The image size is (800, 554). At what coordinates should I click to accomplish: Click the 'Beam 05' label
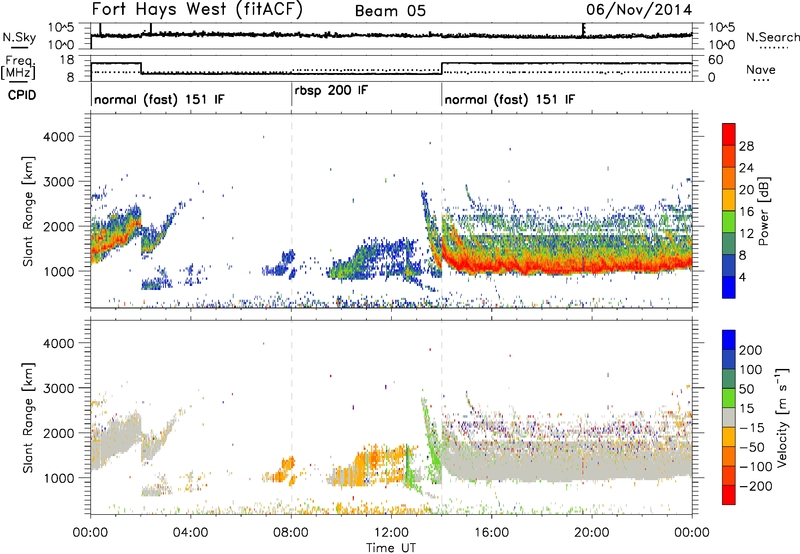(390, 11)
